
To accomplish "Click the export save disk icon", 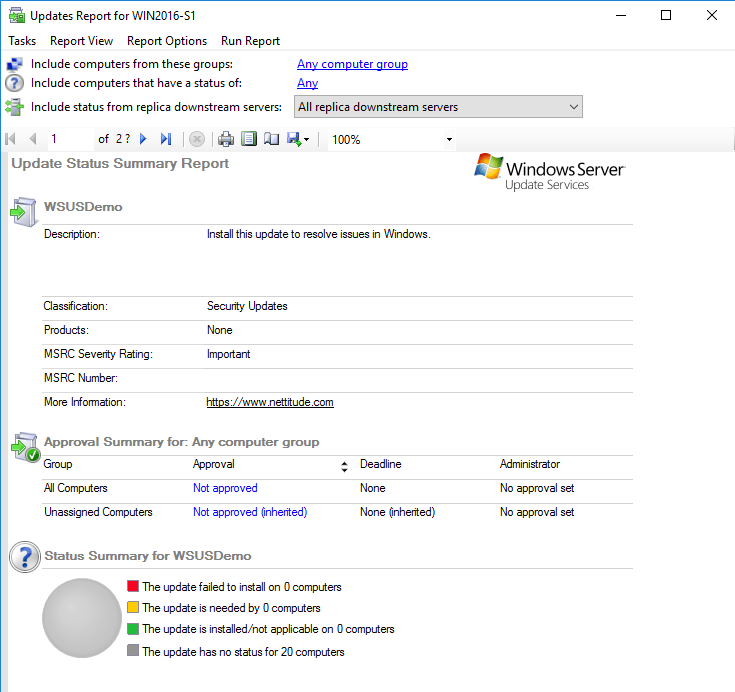I will coord(294,139).
